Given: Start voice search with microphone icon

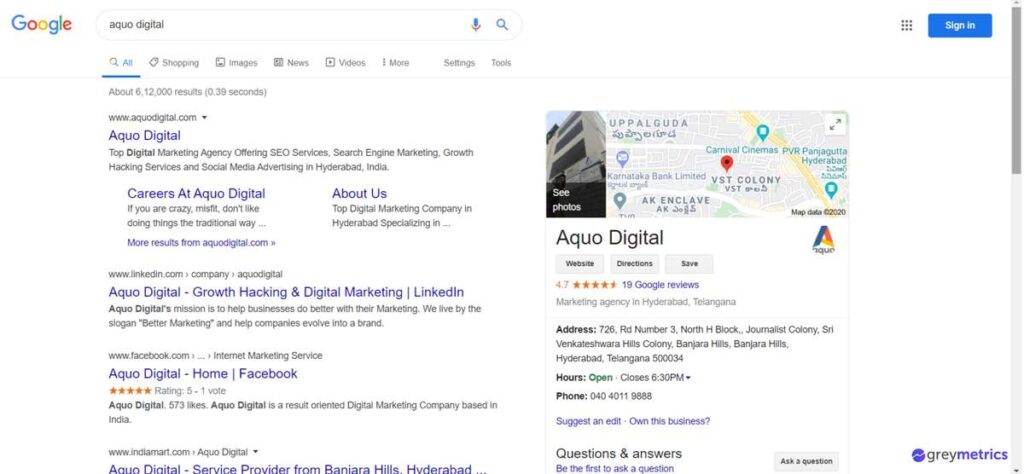Looking at the screenshot, I should click(475, 25).
